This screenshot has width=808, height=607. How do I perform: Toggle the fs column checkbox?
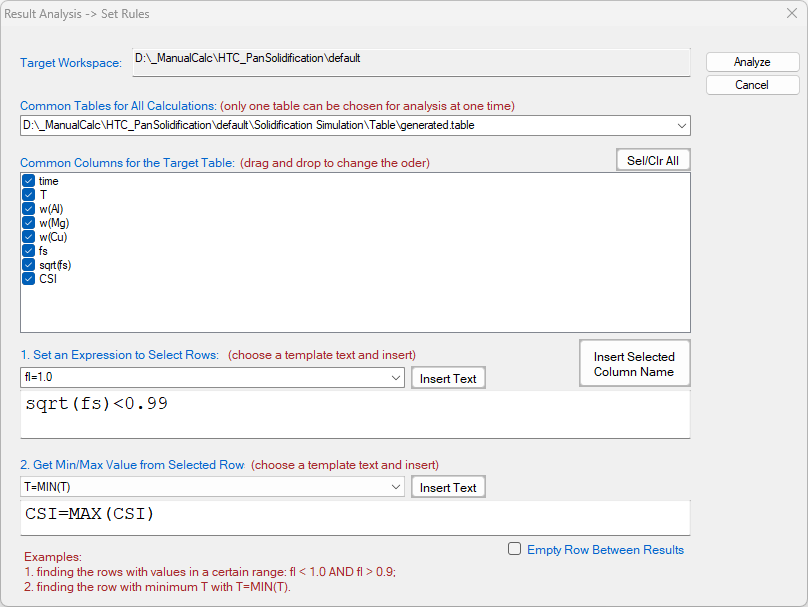(x=29, y=251)
